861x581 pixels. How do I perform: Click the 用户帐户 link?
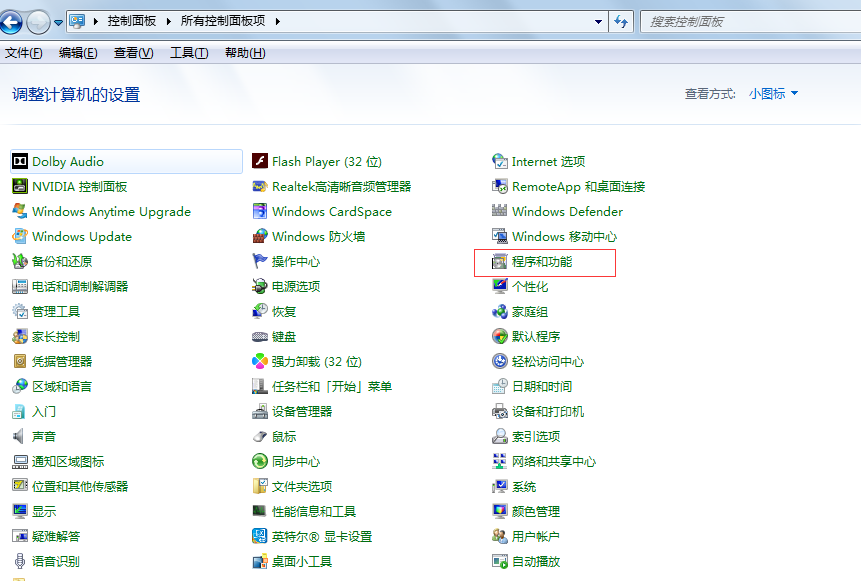pyautogui.click(x=535, y=537)
